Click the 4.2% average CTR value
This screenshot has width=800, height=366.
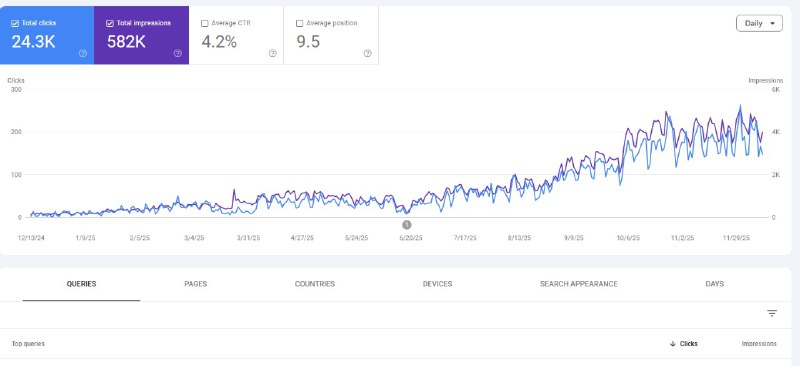[x=219, y=41]
